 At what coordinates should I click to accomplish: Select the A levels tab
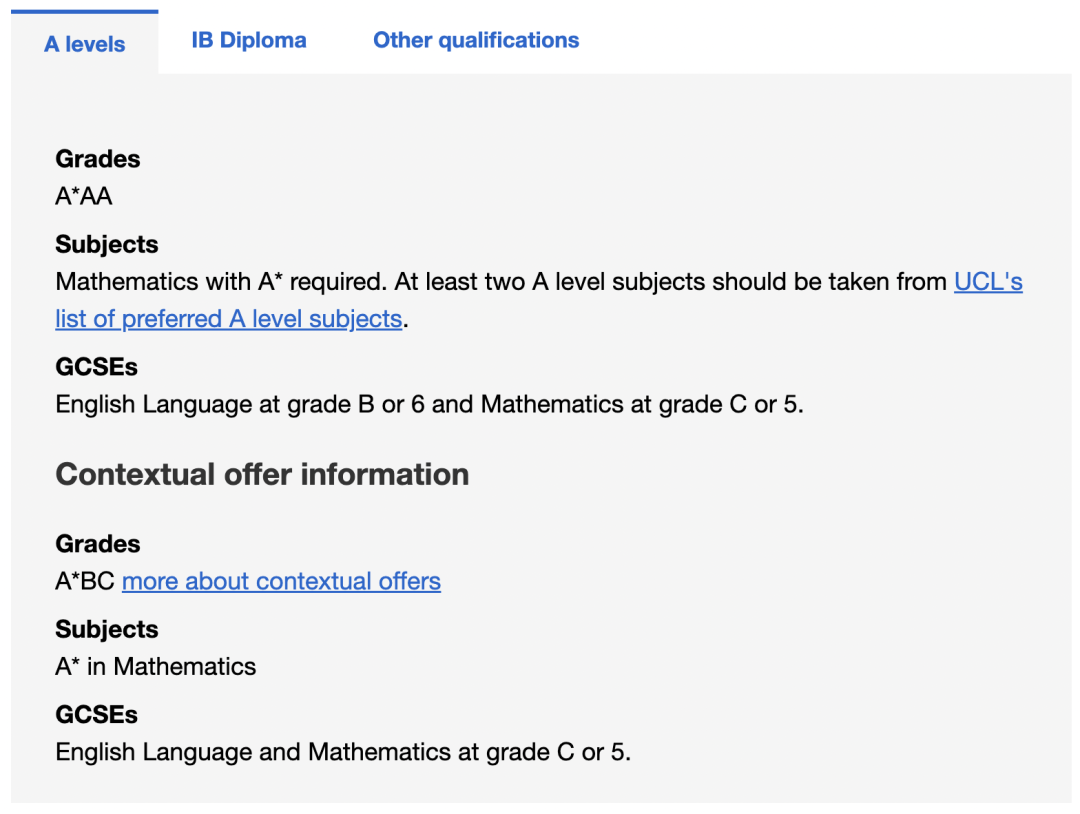click(85, 43)
